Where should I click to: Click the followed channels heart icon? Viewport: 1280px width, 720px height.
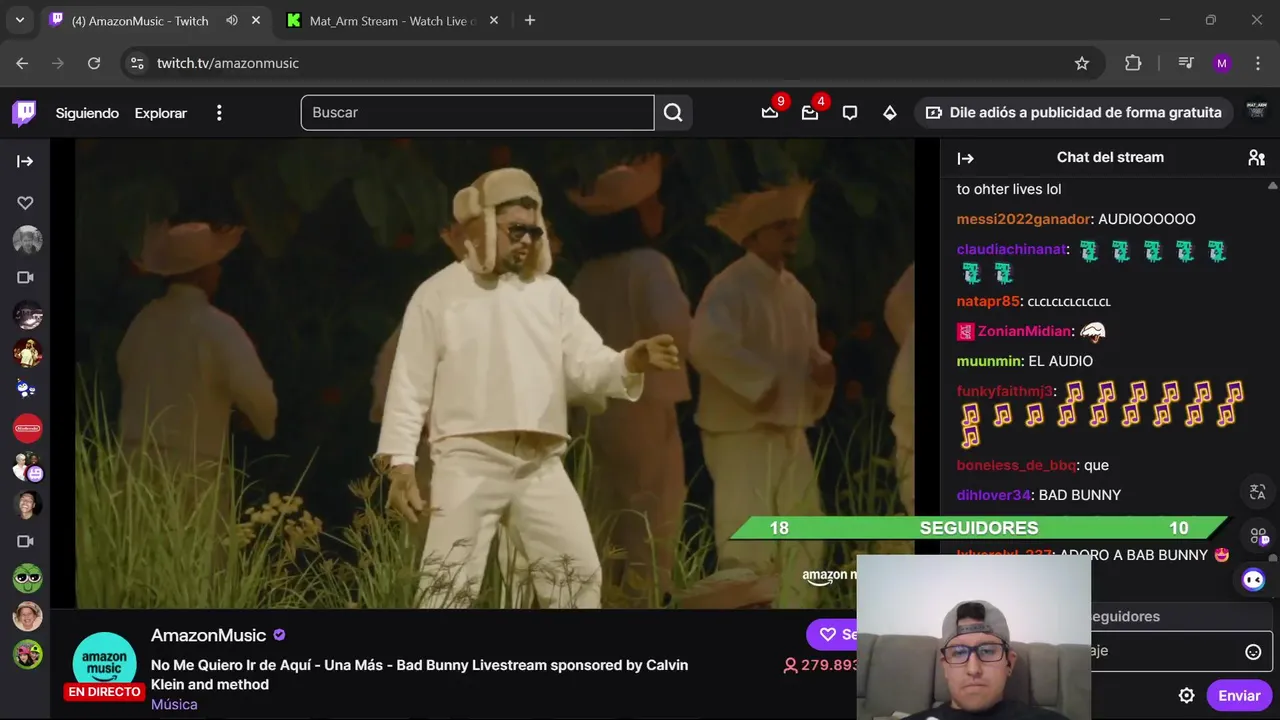25,203
